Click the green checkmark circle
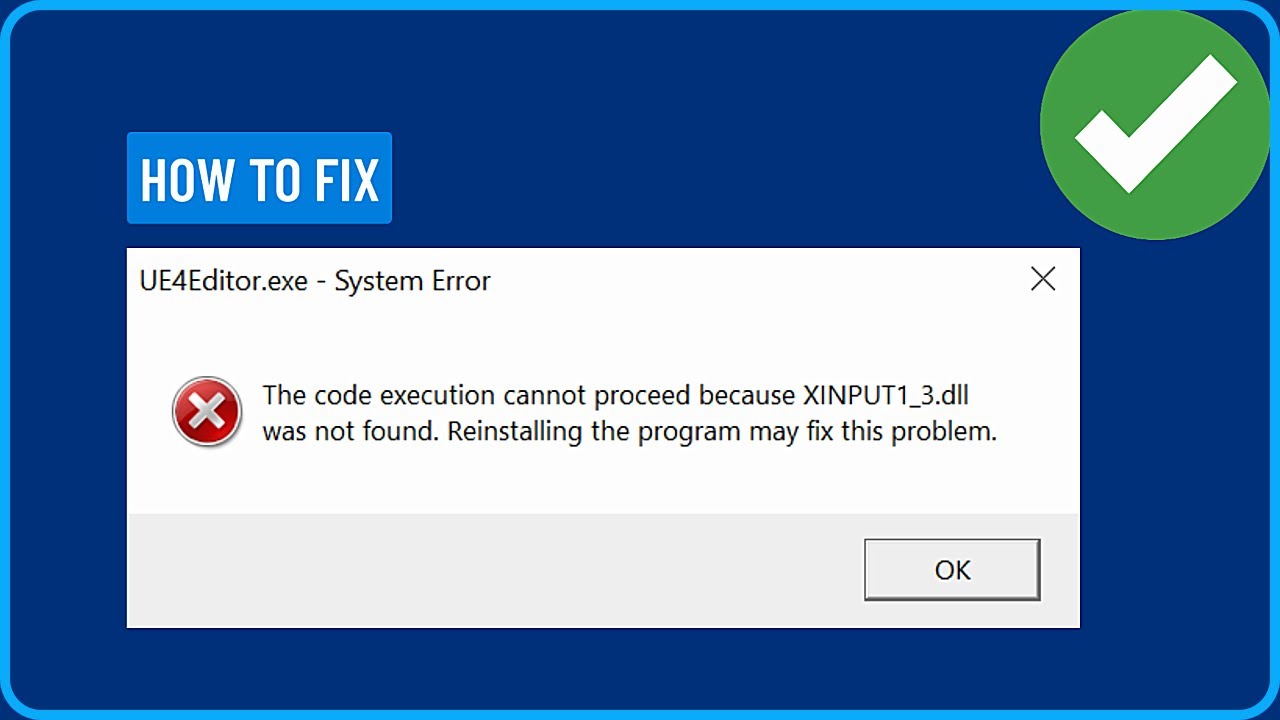The height and width of the screenshot is (720, 1280). pyautogui.click(x=1155, y=123)
